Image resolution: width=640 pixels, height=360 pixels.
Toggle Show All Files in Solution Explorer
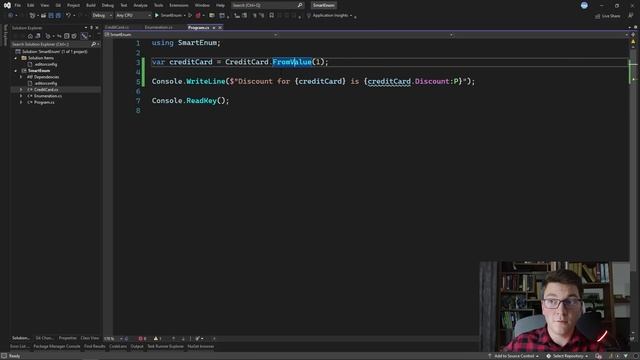pyautogui.click(x=74, y=36)
